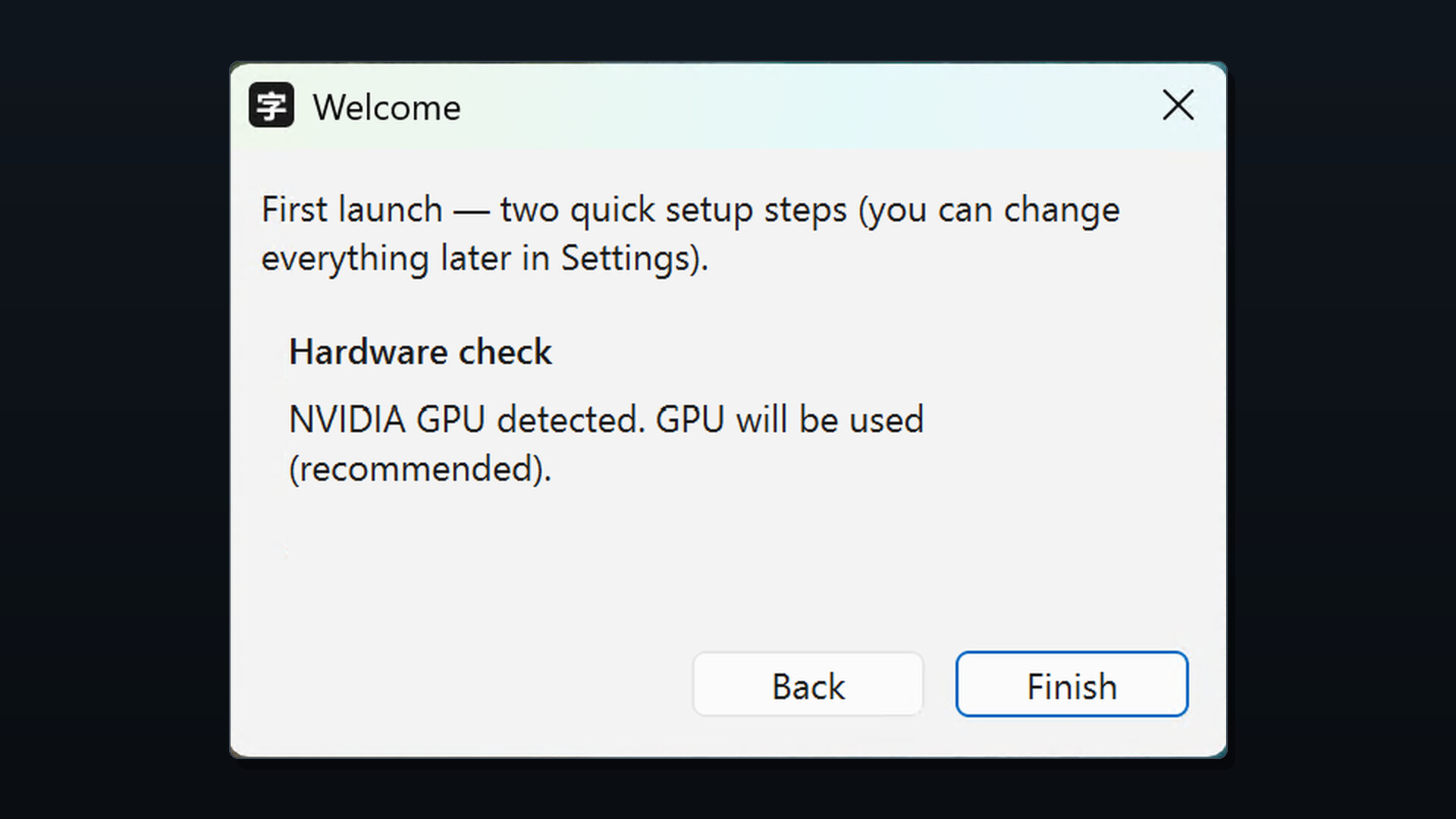The height and width of the screenshot is (819, 1456).
Task: Click the (recommended) text line
Action: pos(420,469)
